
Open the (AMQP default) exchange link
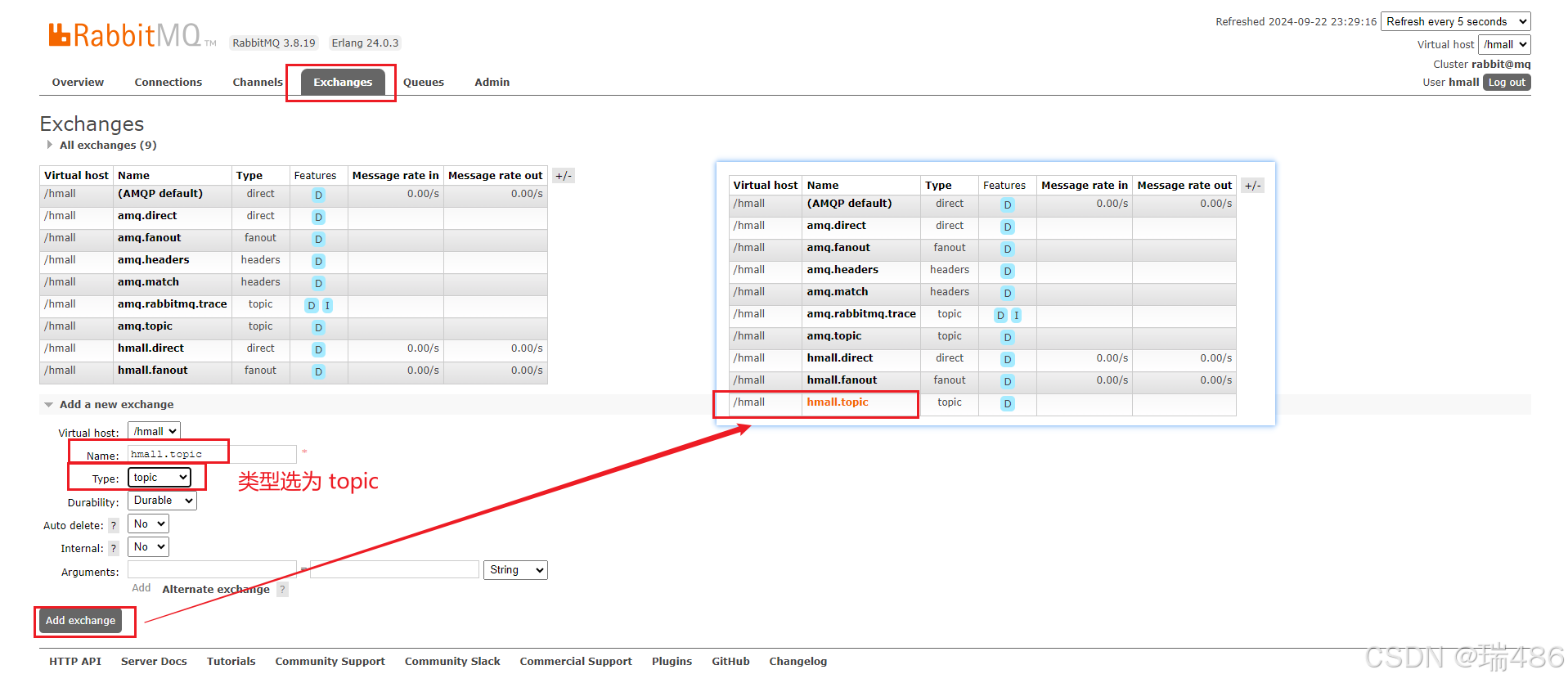pyautogui.click(x=160, y=194)
